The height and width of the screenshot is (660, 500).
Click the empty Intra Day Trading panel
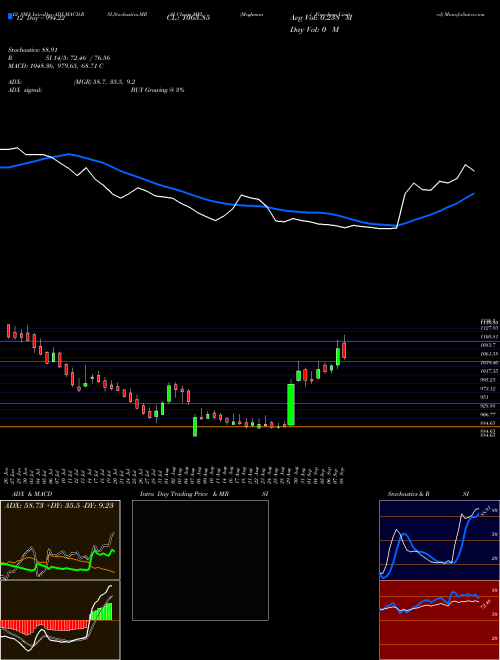(x=200, y=560)
